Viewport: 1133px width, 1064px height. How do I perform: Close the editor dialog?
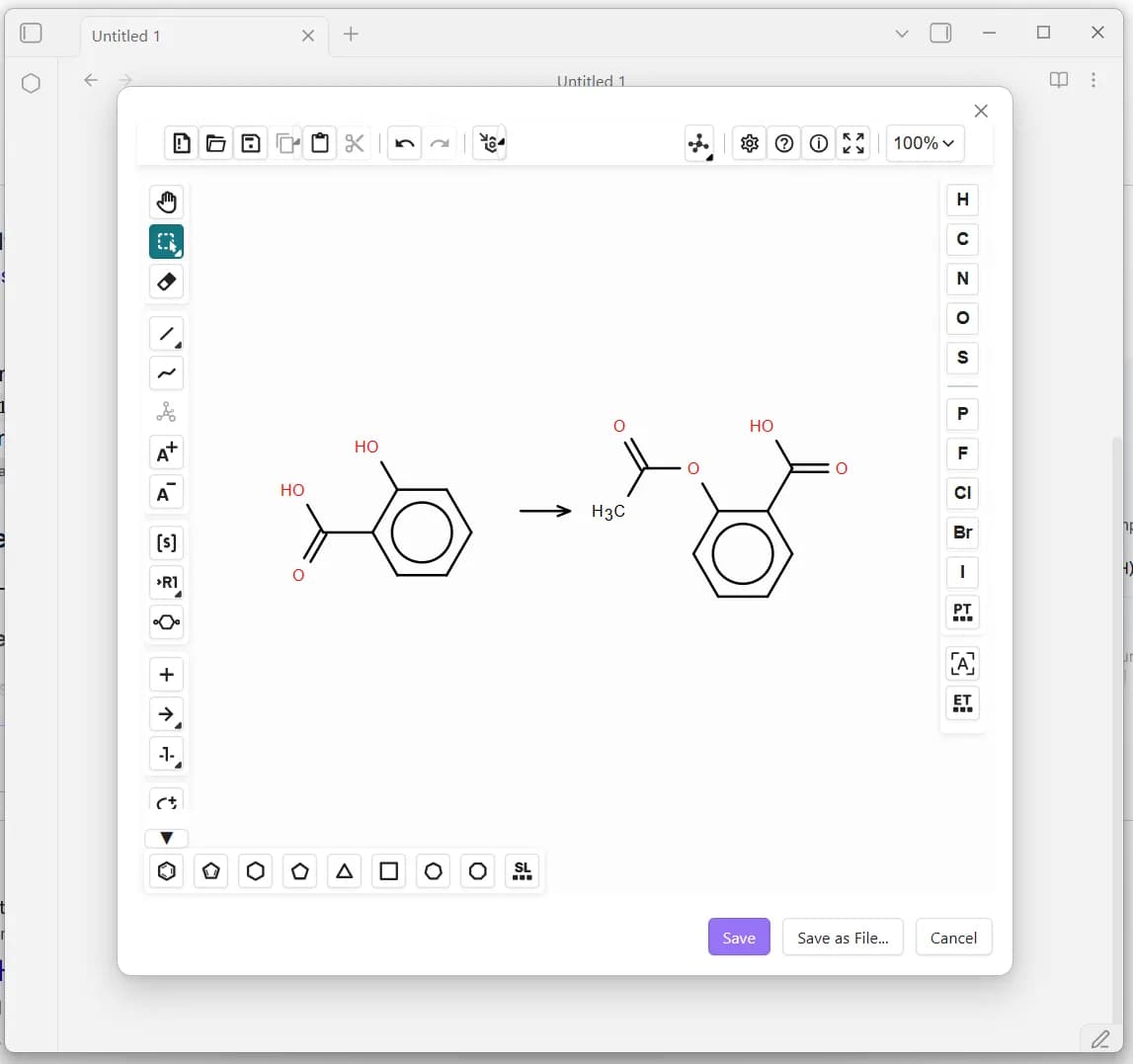(981, 112)
